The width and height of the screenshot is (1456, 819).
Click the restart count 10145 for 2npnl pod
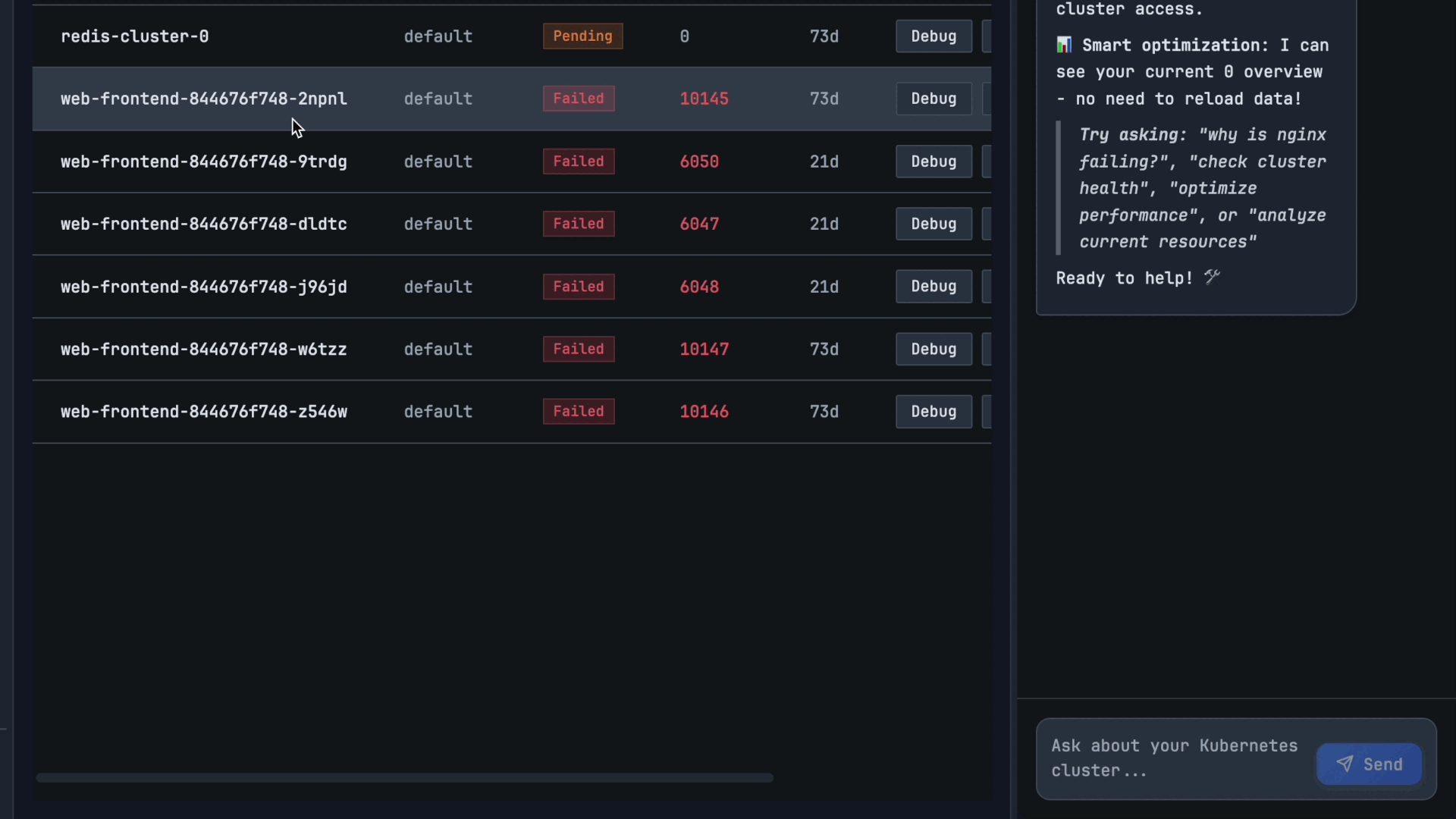tap(704, 99)
